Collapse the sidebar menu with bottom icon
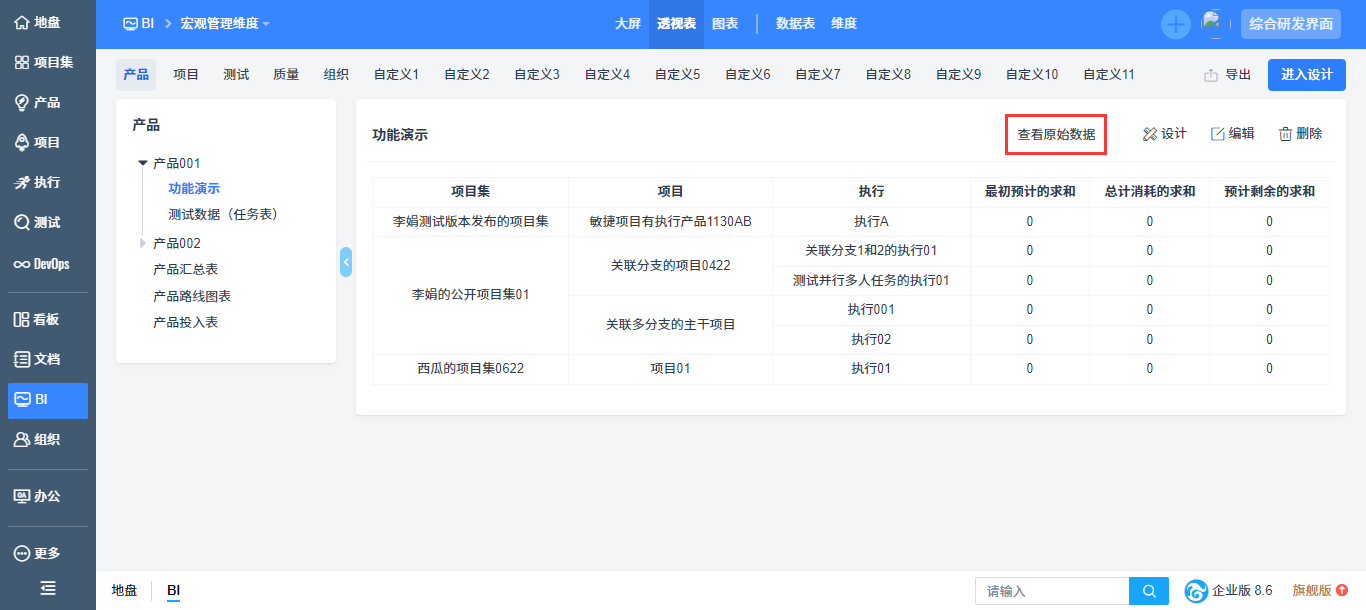The width and height of the screenshot is (1366, 610). pyautogui.click(x=48, y=588)
